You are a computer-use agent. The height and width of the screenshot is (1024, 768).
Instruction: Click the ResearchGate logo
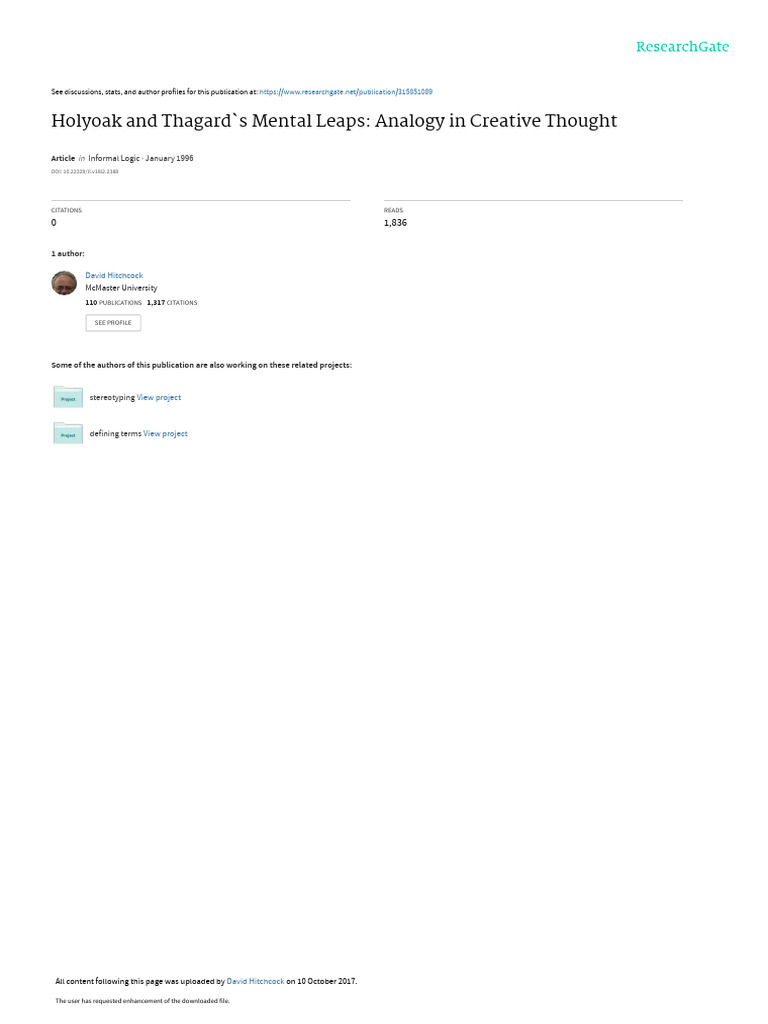[x=682, y=46]
